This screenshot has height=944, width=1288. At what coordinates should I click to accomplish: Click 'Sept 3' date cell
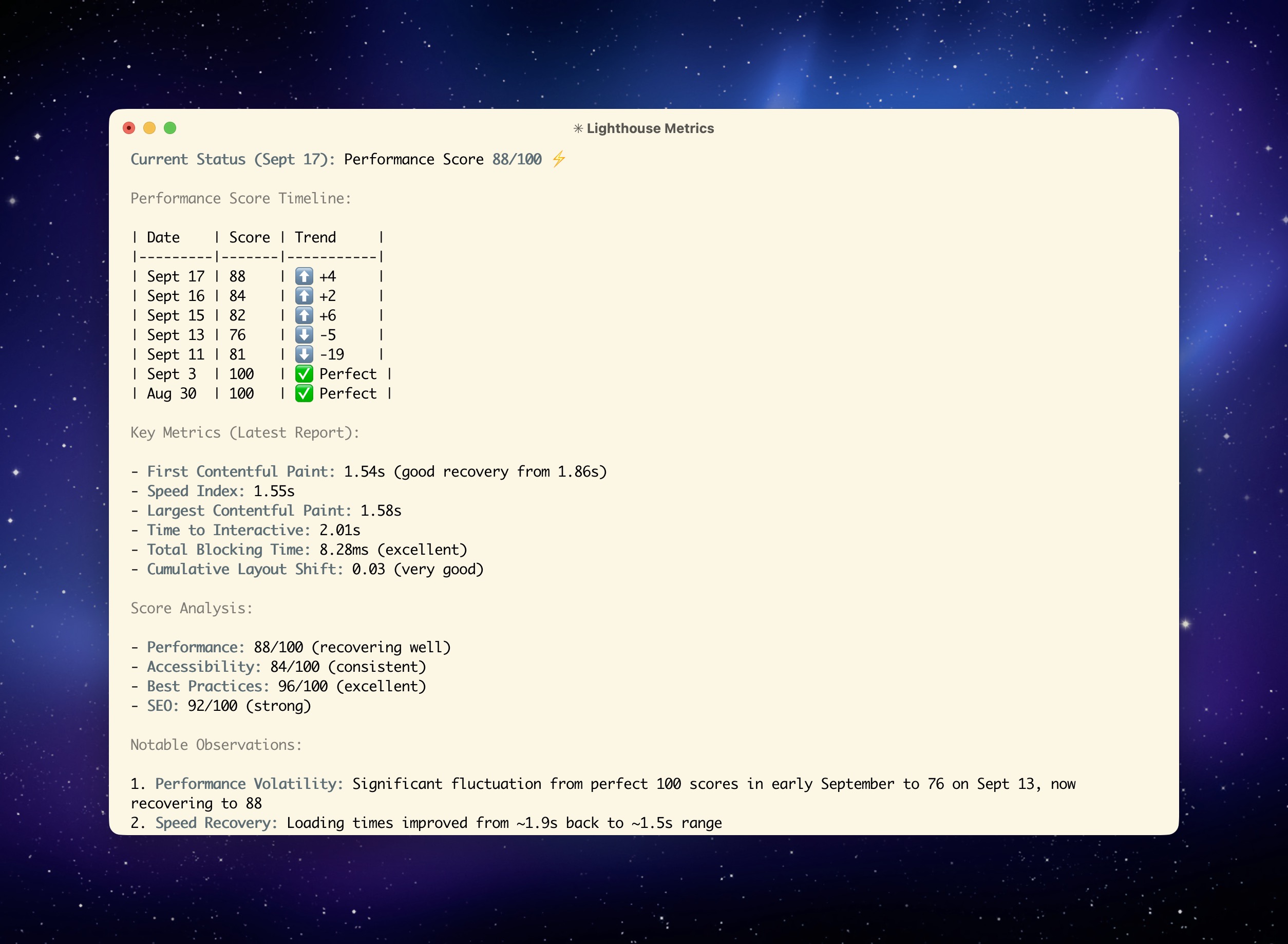click(172, 374)
